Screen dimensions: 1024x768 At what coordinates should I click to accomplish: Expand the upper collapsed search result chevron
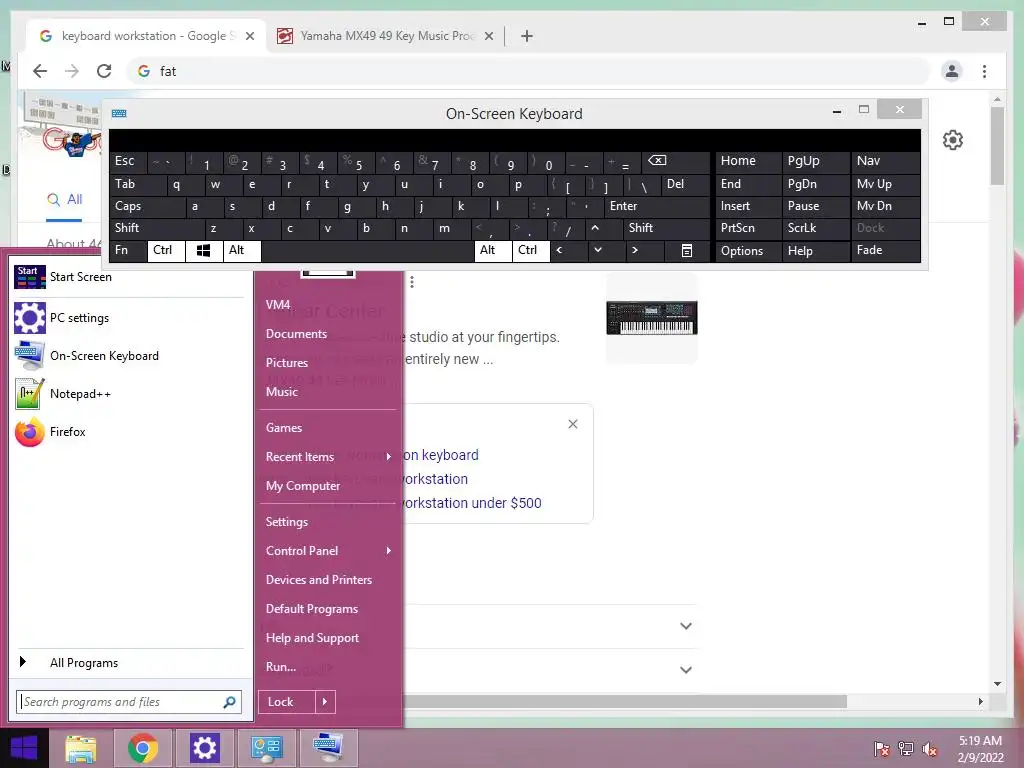686,626
